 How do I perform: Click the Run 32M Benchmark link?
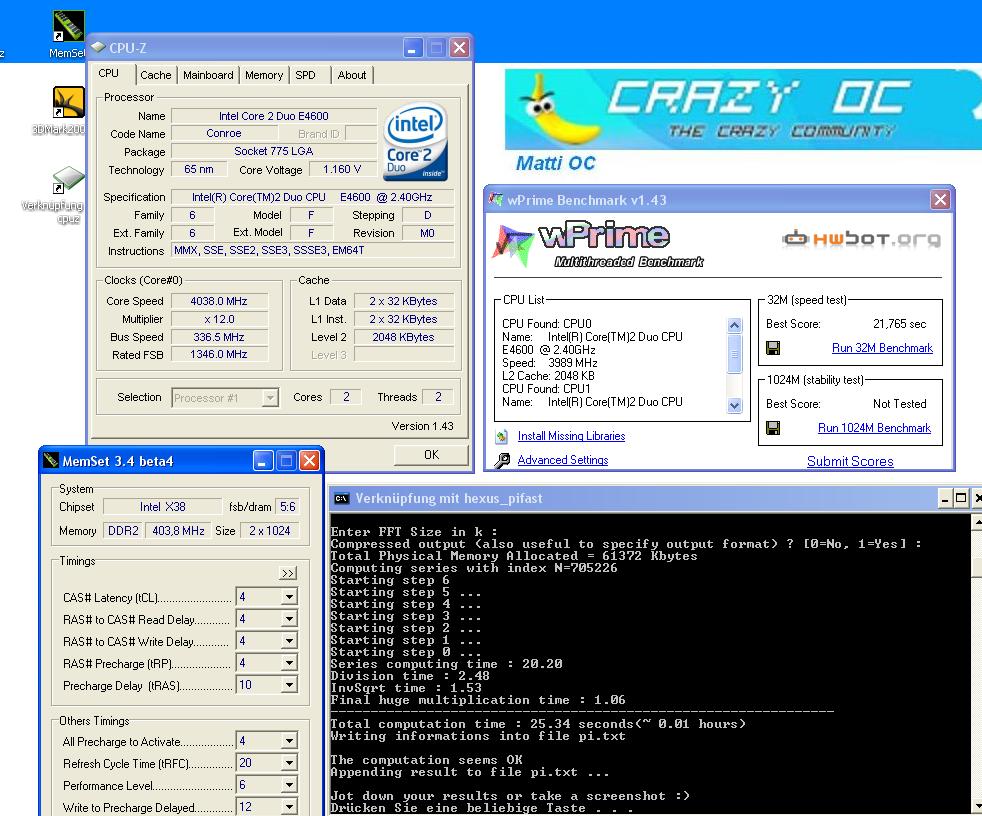[882, 348]
